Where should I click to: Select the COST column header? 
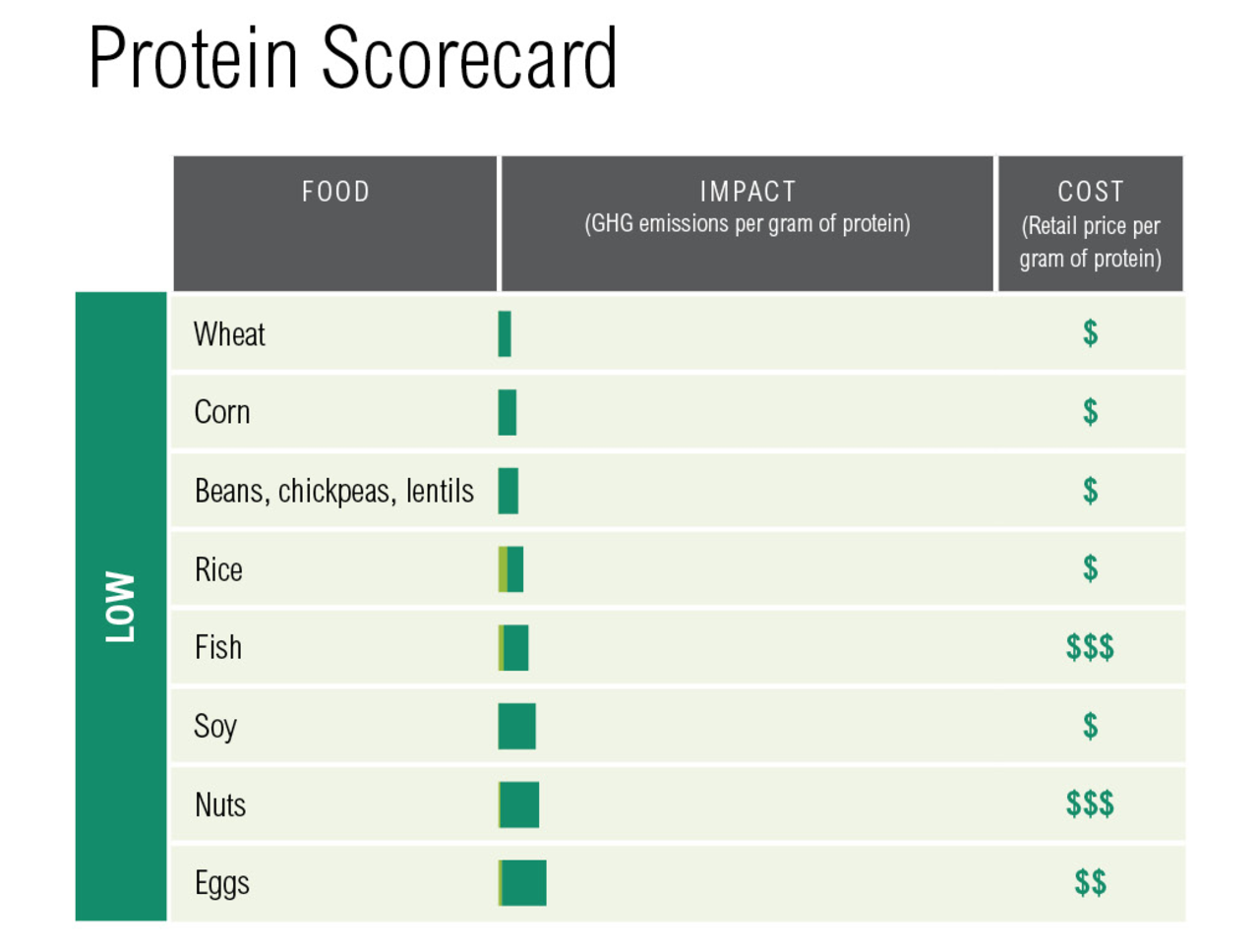pyautogui.click(x=1090, y=192)
